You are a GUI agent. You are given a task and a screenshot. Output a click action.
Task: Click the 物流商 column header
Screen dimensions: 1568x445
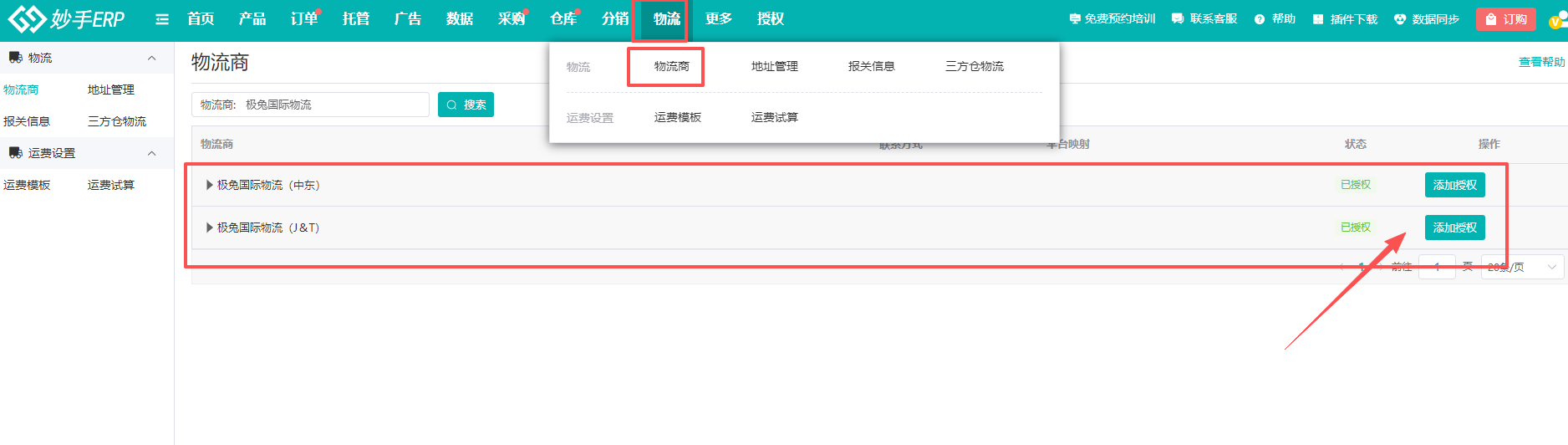point(216,144)
